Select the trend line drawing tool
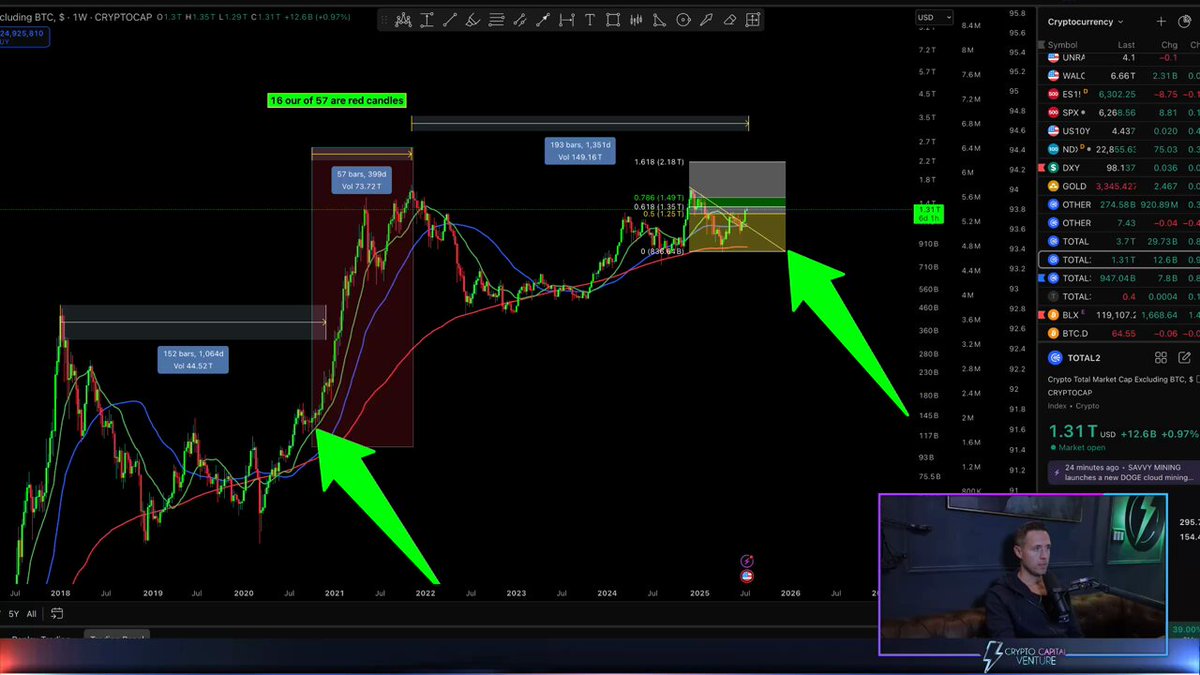This screenshot has width=1200, height=675. click(450, 20)
